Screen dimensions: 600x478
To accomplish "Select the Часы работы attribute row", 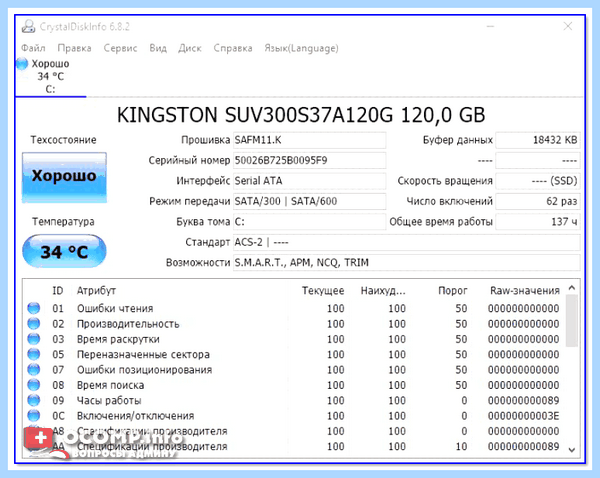I will tap(295, 400).
